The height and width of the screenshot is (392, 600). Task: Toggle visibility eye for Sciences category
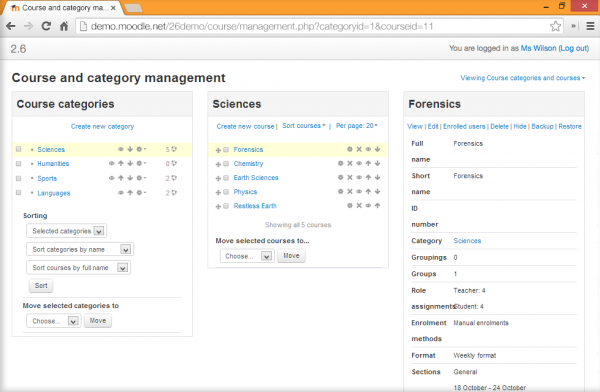point(121,149)
